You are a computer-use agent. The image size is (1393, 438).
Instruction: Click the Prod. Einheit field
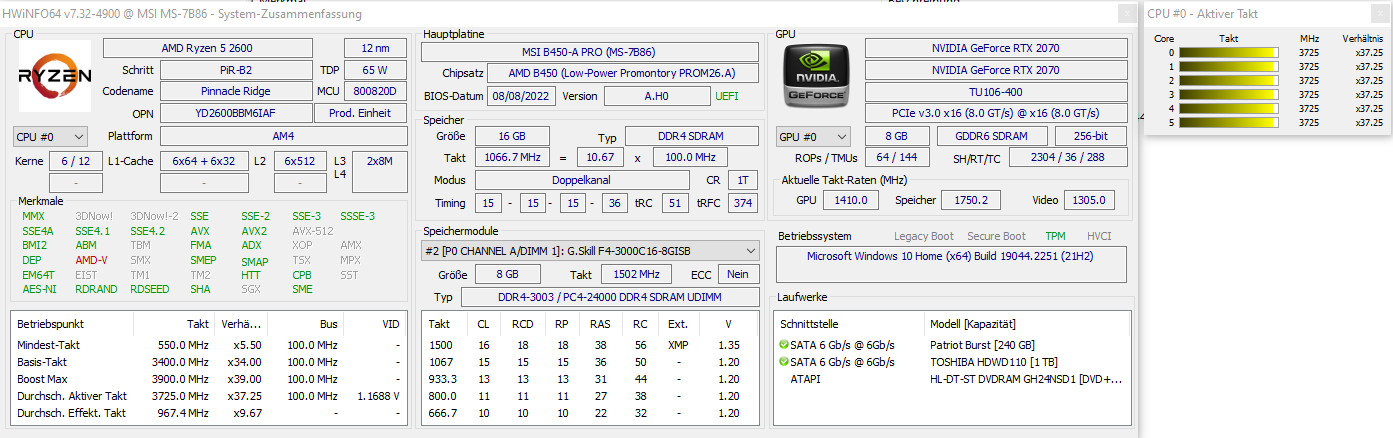(360, 113)
